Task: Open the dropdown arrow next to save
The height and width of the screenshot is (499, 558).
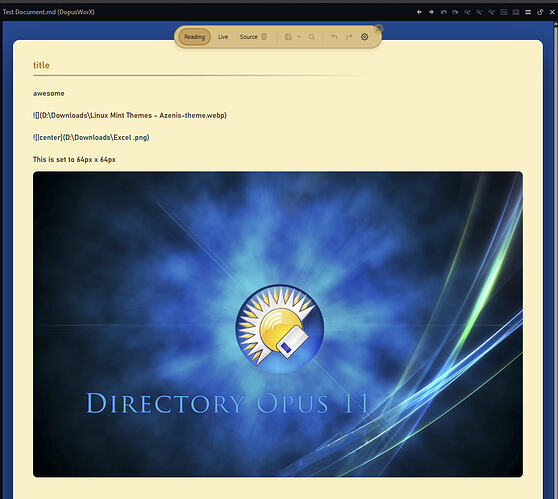Action: (299, 37)
